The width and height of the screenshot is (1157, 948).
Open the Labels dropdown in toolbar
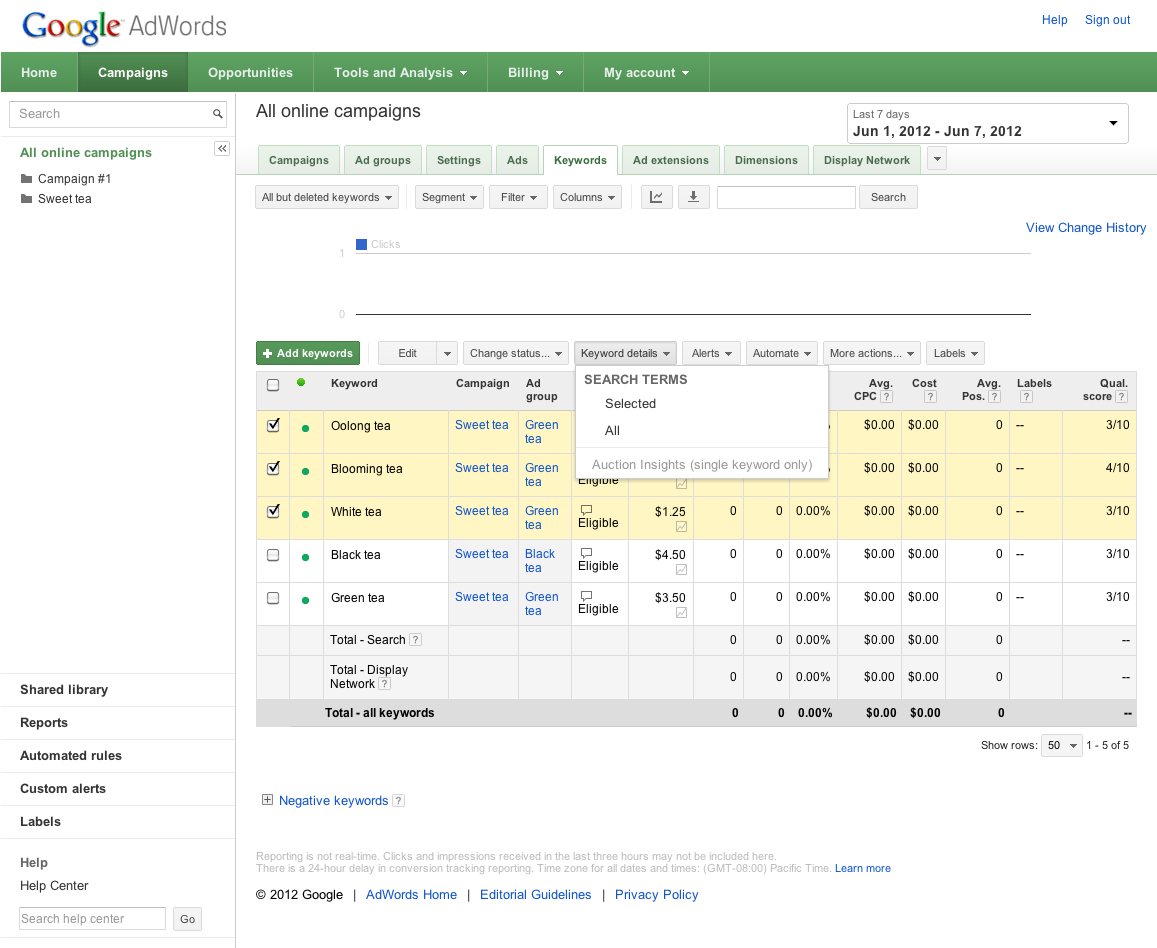[956, 353]
